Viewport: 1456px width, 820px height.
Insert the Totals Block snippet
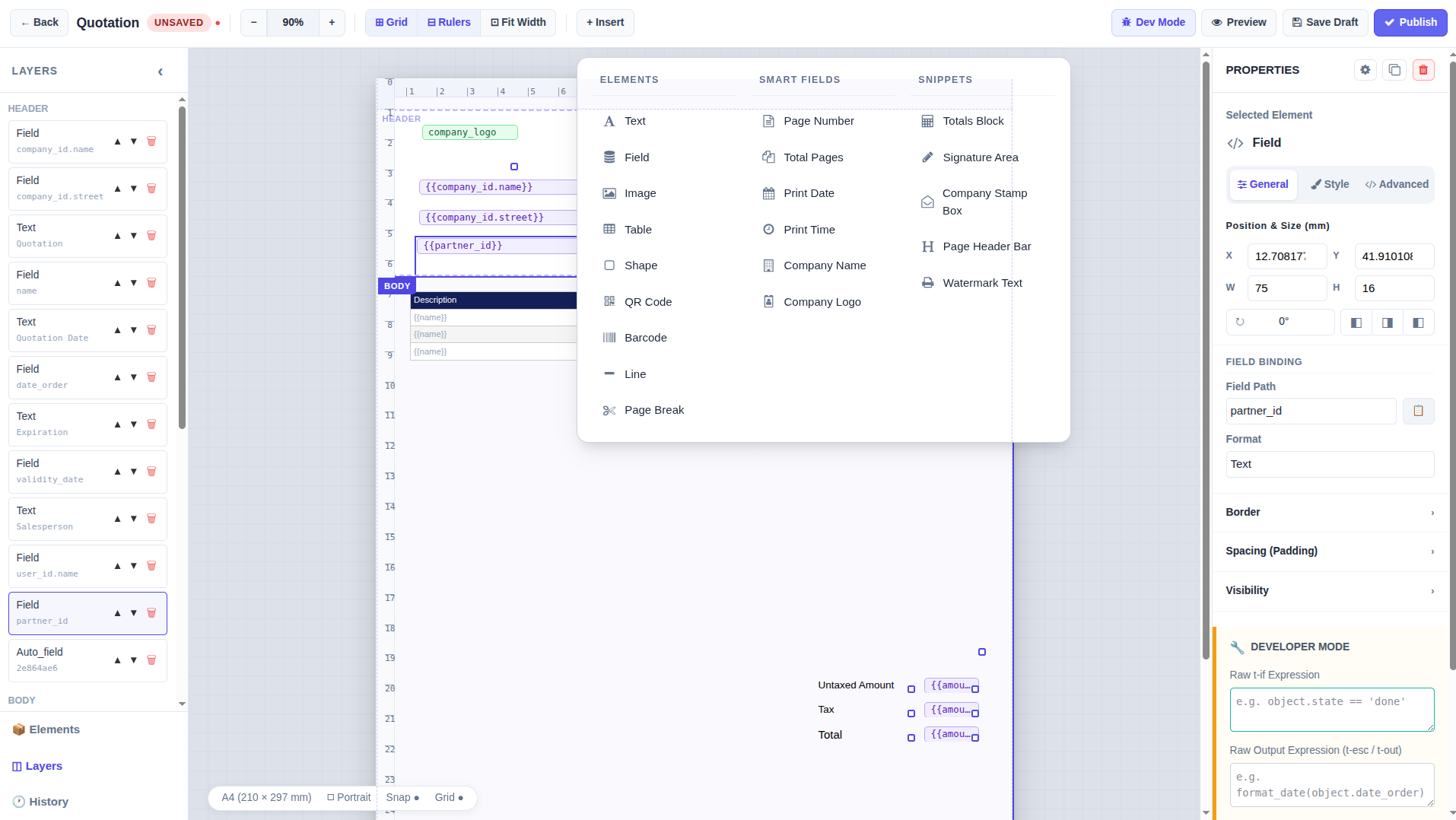[x=963, y=121]
